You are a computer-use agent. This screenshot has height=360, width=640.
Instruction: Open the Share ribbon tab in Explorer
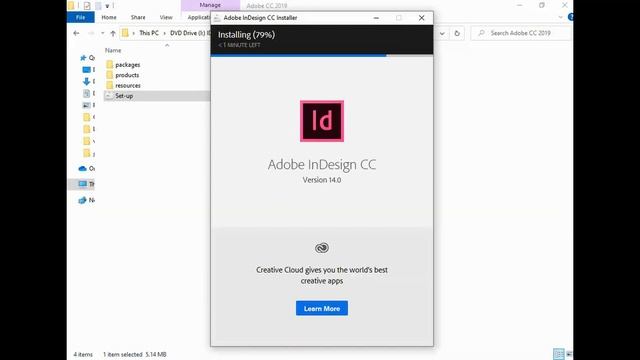pyautogui.click(x=138, y=17)
